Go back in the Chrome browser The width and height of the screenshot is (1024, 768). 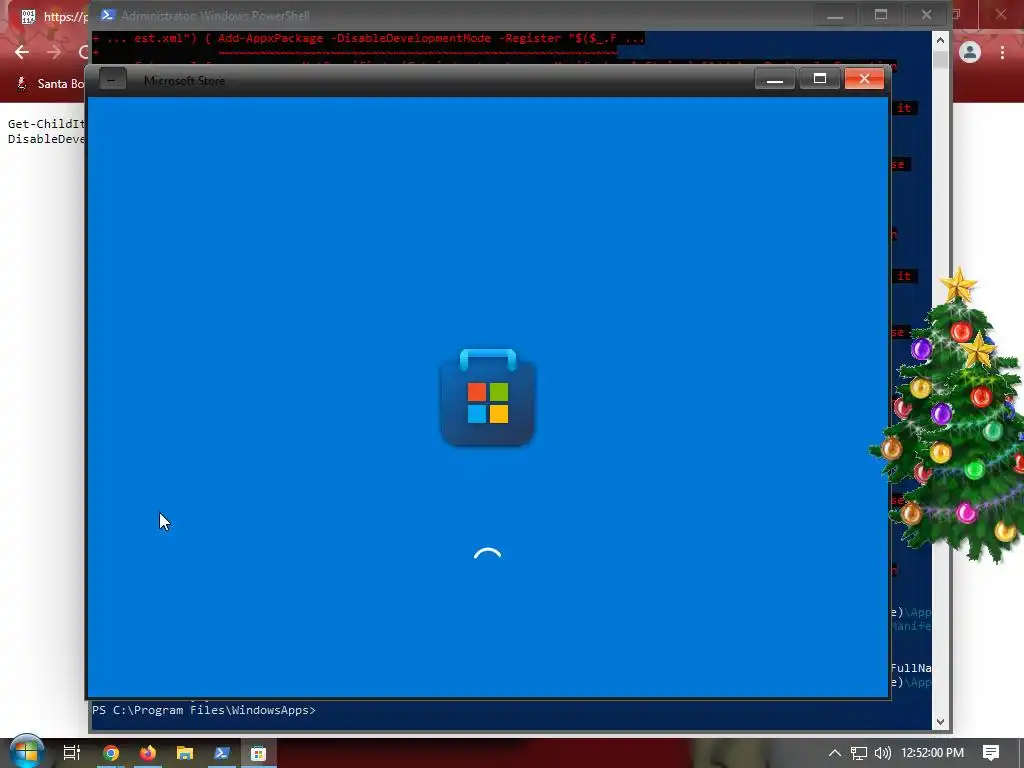coord(22,52)
